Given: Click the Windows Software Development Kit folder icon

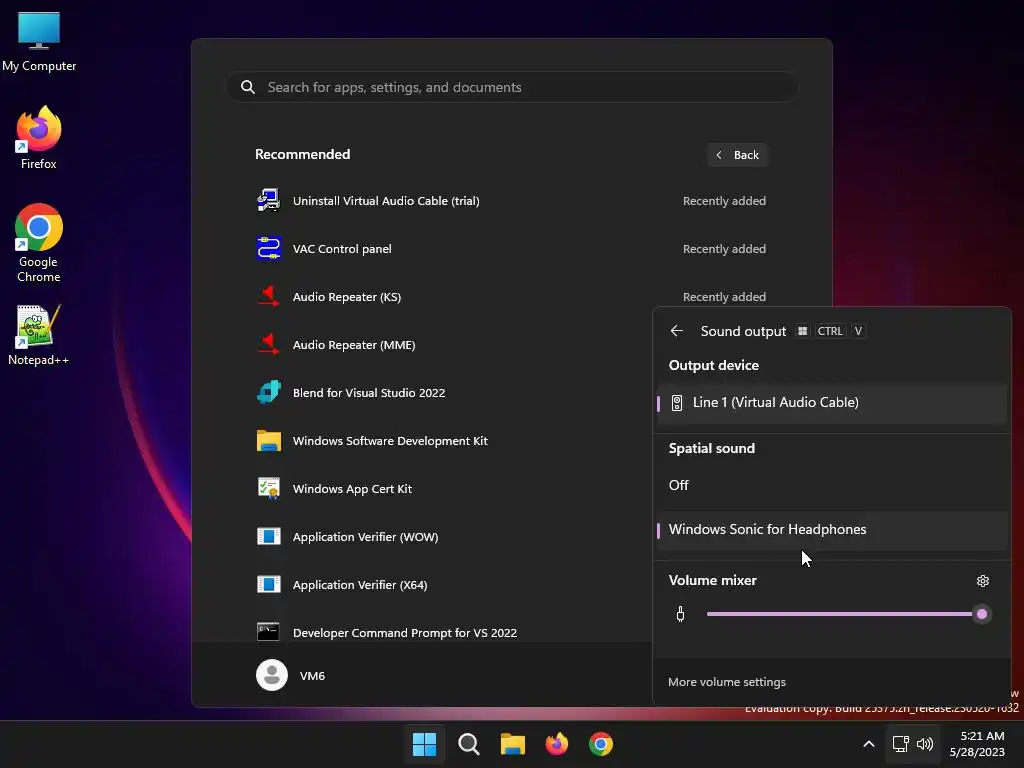Looking at the screenshot, I should [268, 441].
